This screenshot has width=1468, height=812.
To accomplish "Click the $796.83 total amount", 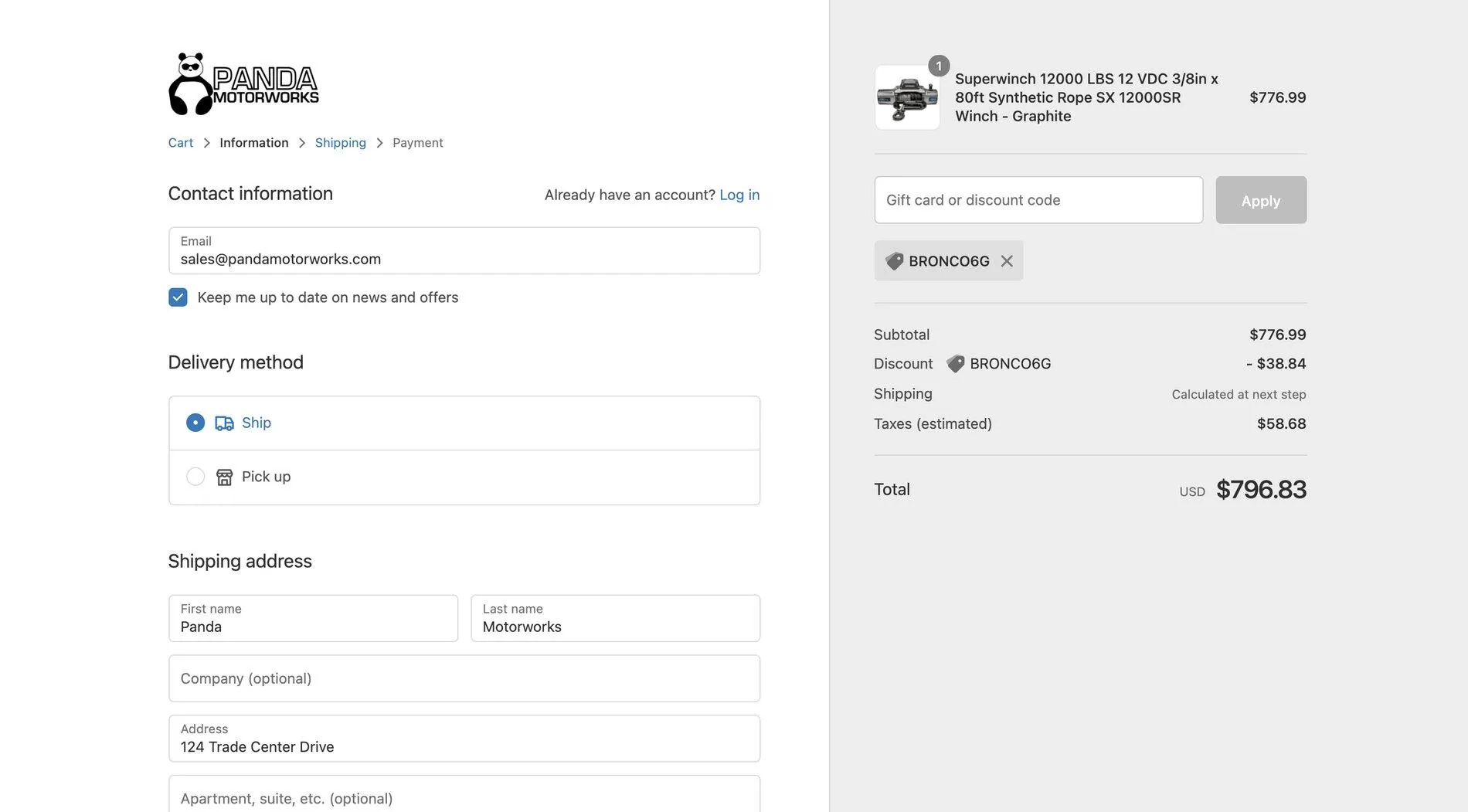I will 1261,489.
